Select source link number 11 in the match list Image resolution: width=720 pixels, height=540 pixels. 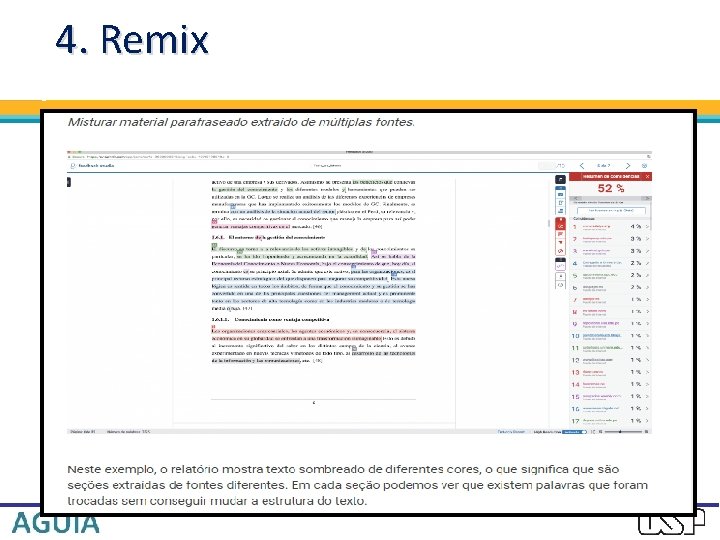pos(603,347)
